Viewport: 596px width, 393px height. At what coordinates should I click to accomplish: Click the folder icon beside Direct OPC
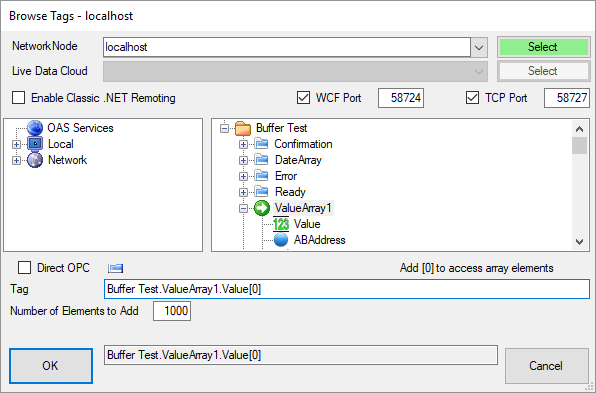tap(116, 268)
